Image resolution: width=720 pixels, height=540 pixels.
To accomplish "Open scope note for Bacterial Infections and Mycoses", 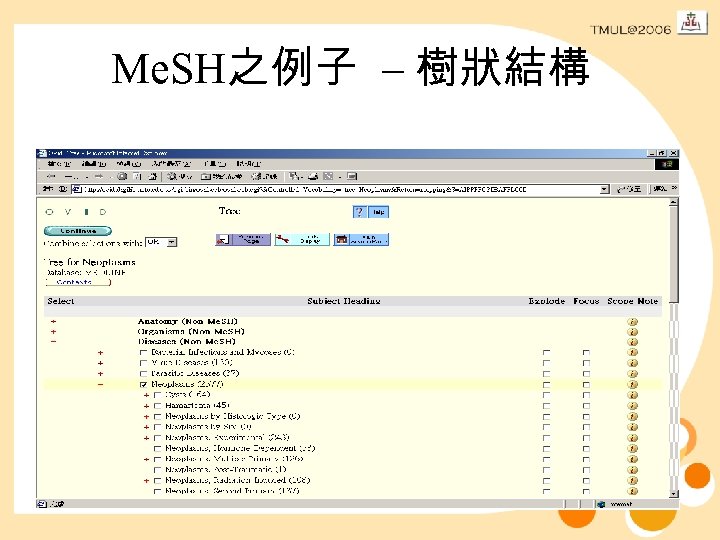I will 633,353.
